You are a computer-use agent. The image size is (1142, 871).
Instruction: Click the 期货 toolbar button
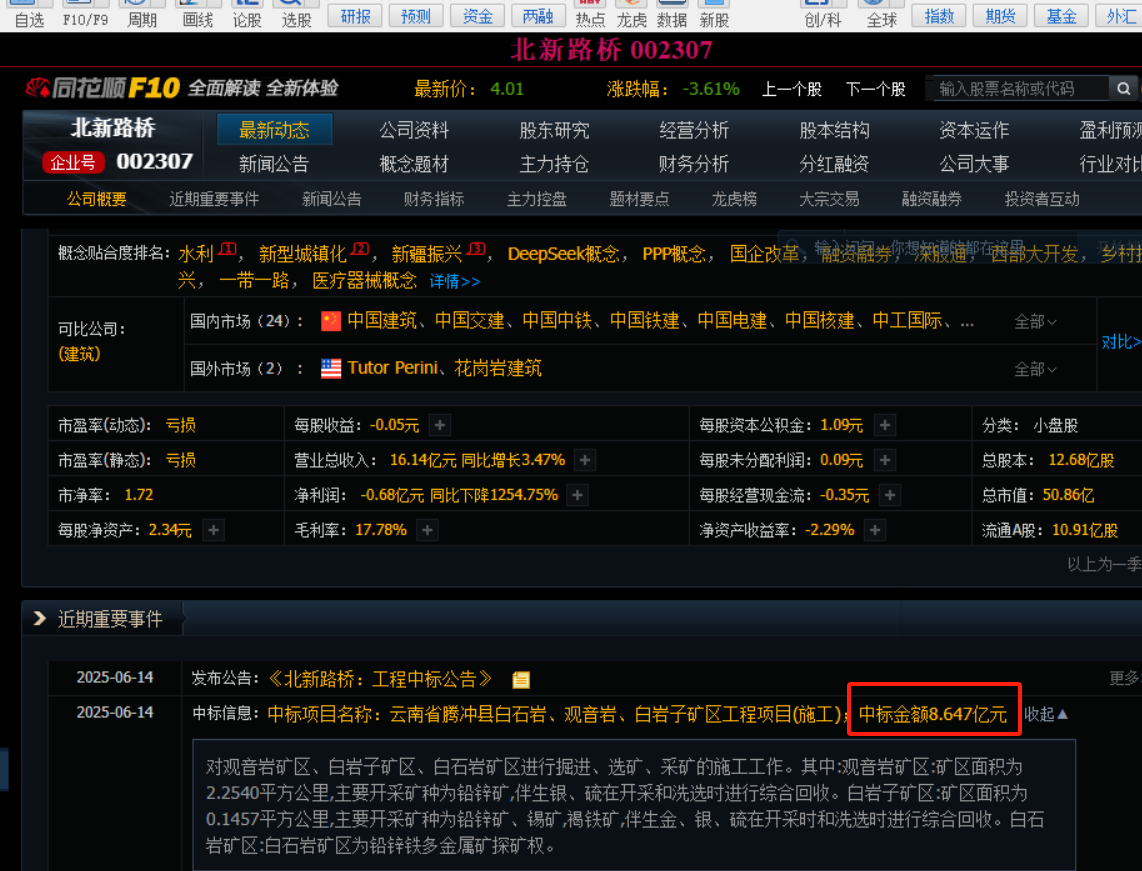click(1000, 16)
